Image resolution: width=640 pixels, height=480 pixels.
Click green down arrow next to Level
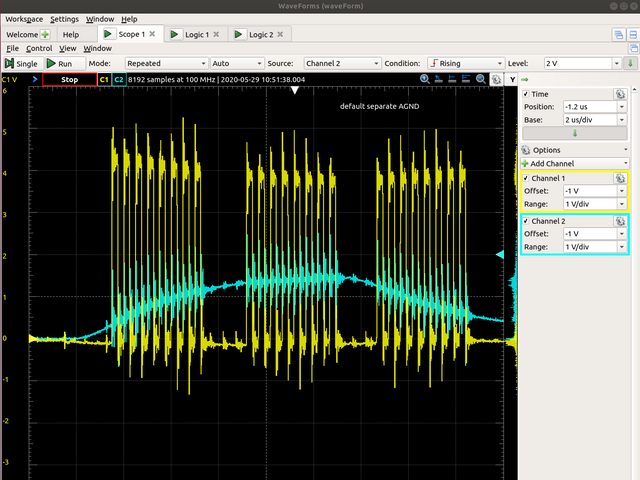630,64
